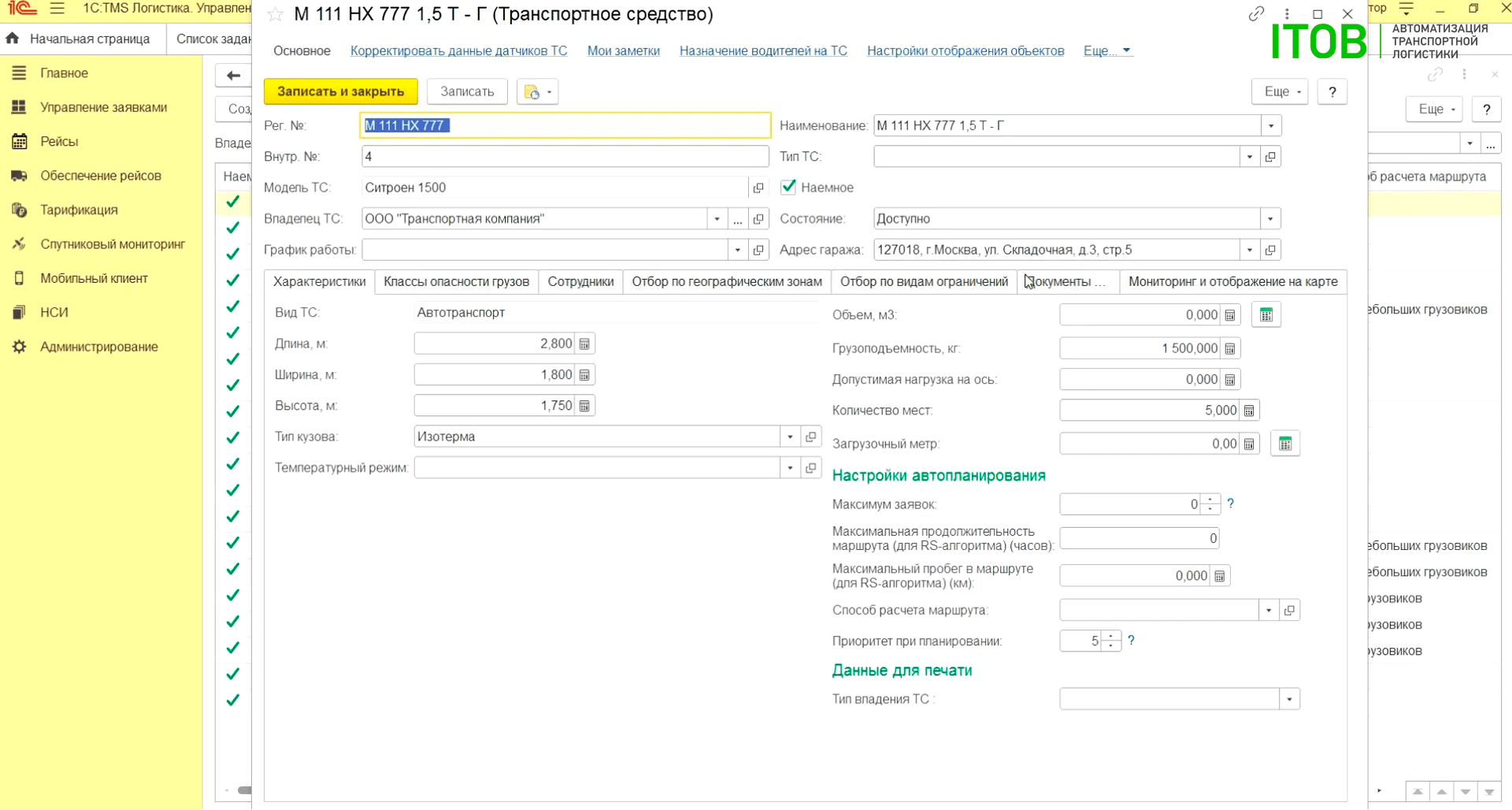Open calculator for Допустимая нагрузка на ось
The image size is (1512, 810).
pyautogui.click(x=1230, y=380)
